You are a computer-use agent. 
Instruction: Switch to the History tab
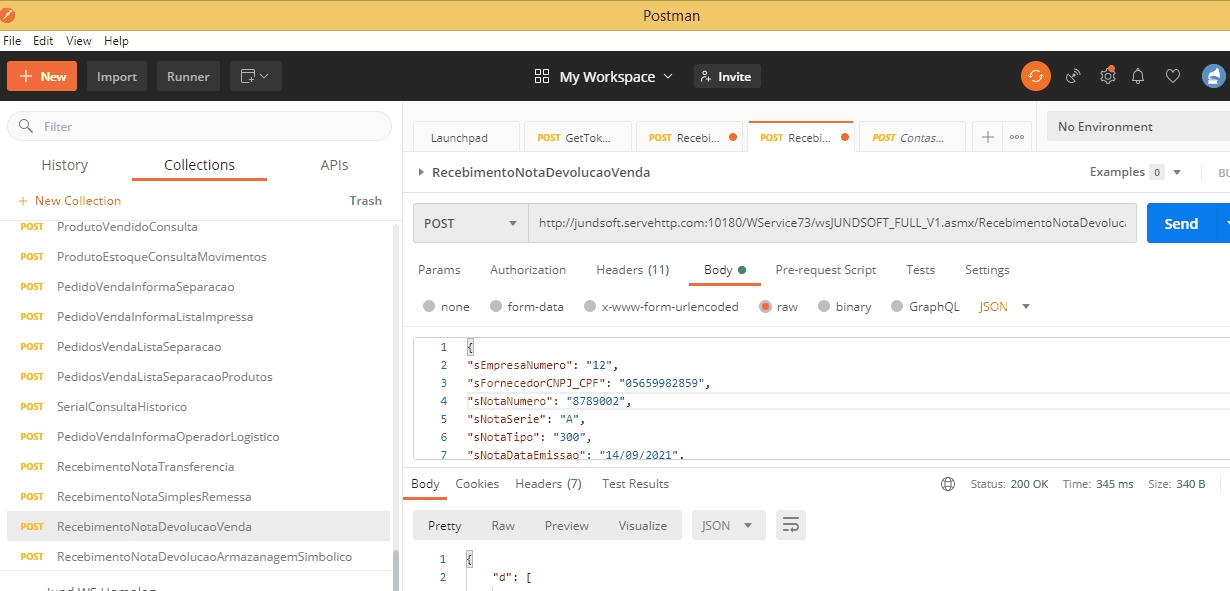65,165
